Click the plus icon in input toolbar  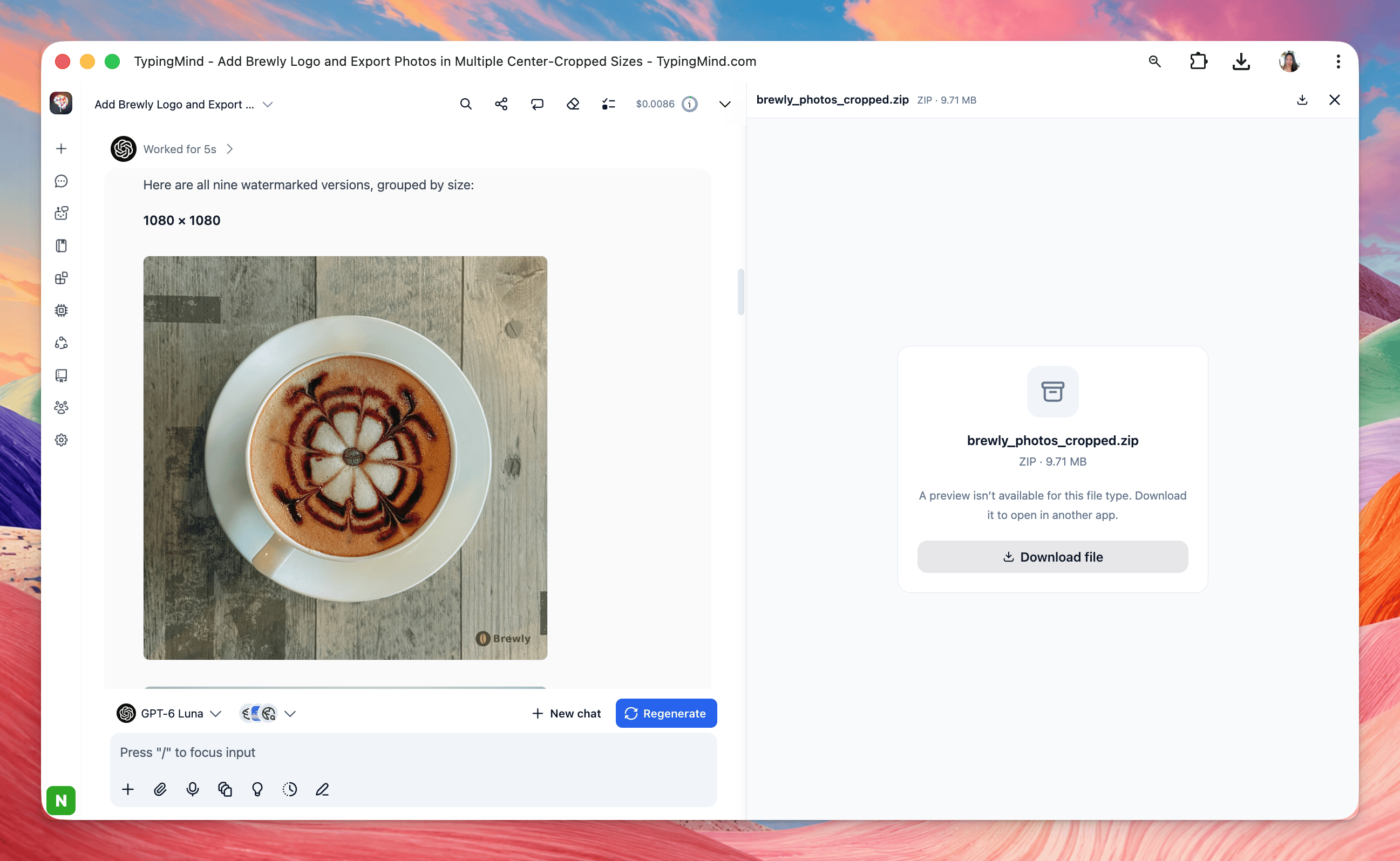(x=127, y=789)
